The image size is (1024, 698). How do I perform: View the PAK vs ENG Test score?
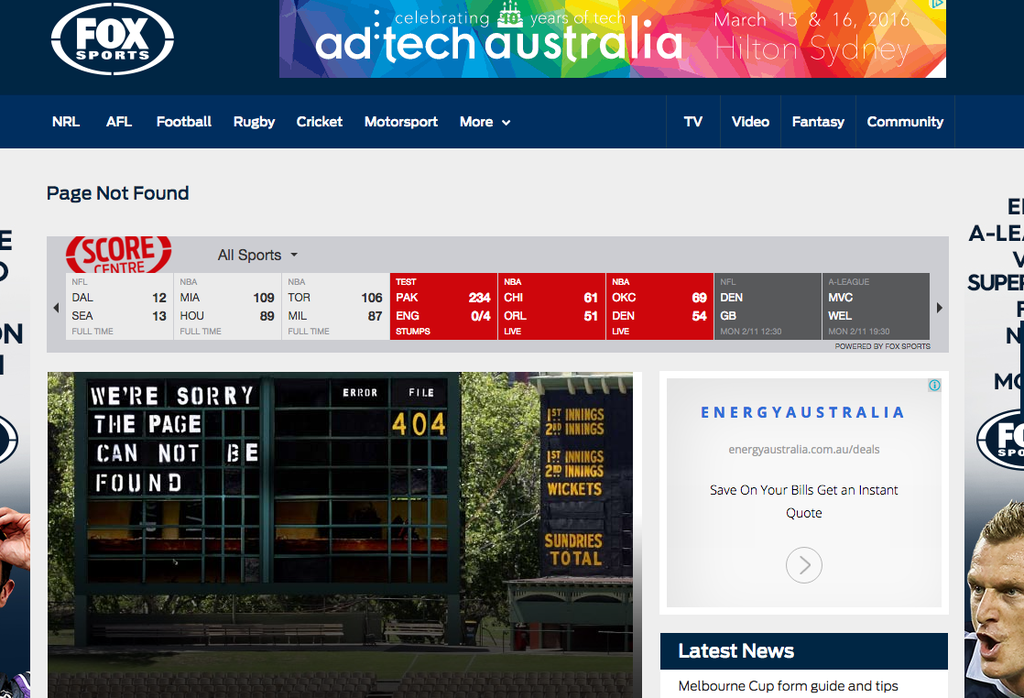tap(443, 306)
